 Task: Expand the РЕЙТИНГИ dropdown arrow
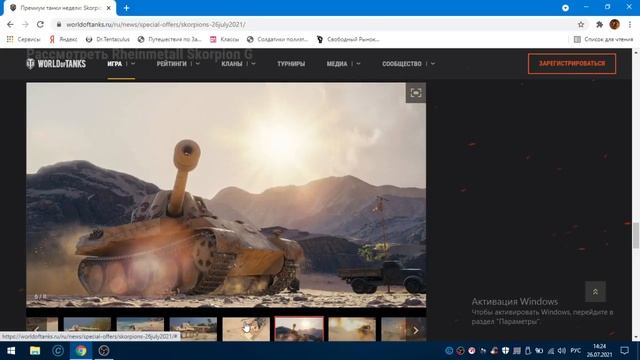click(x=198, y=64)
